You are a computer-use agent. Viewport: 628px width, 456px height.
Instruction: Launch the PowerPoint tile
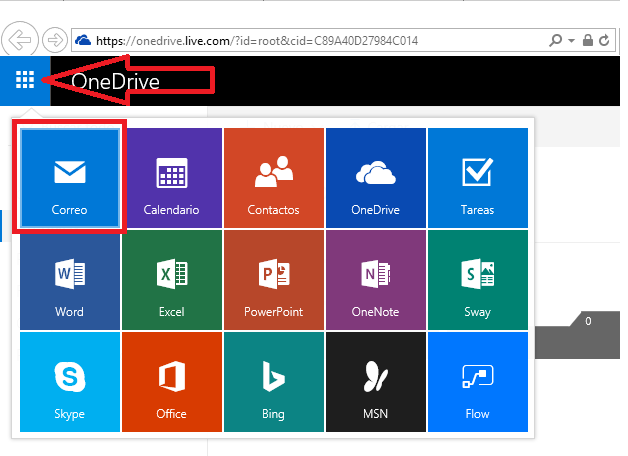(274, 280)
